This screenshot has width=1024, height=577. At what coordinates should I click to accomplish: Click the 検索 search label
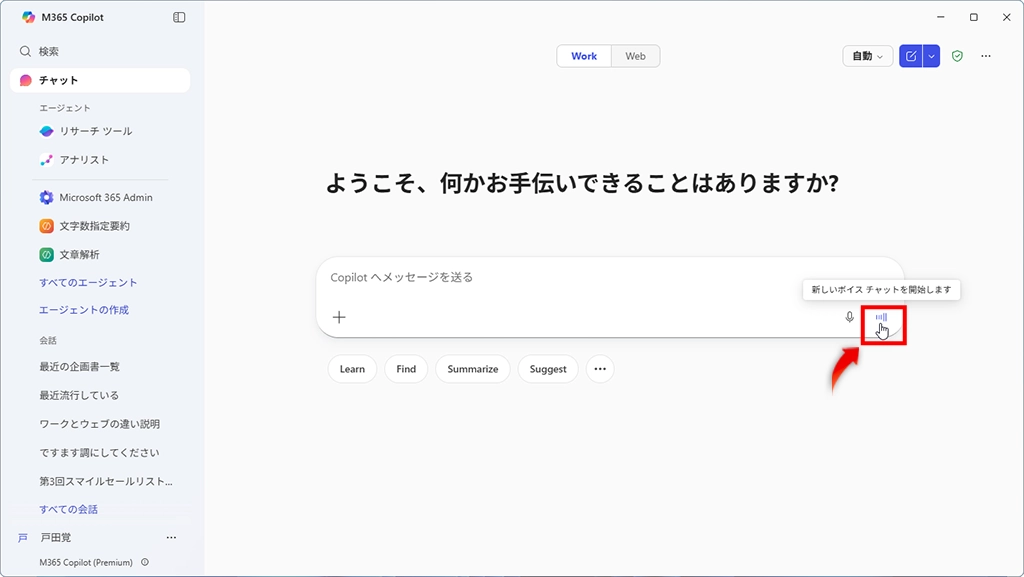49,52
